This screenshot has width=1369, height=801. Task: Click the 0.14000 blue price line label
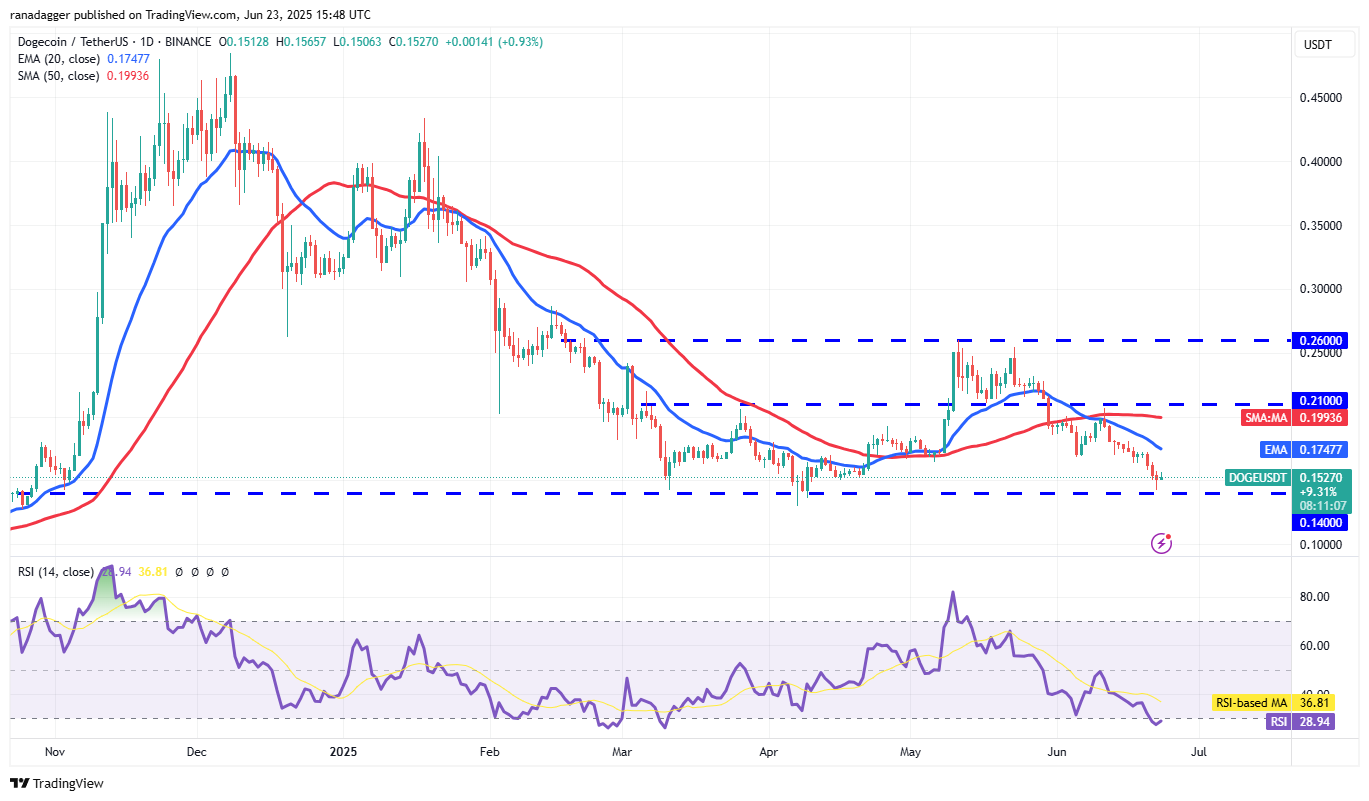pyautogui.click(x=1324, y=522)
